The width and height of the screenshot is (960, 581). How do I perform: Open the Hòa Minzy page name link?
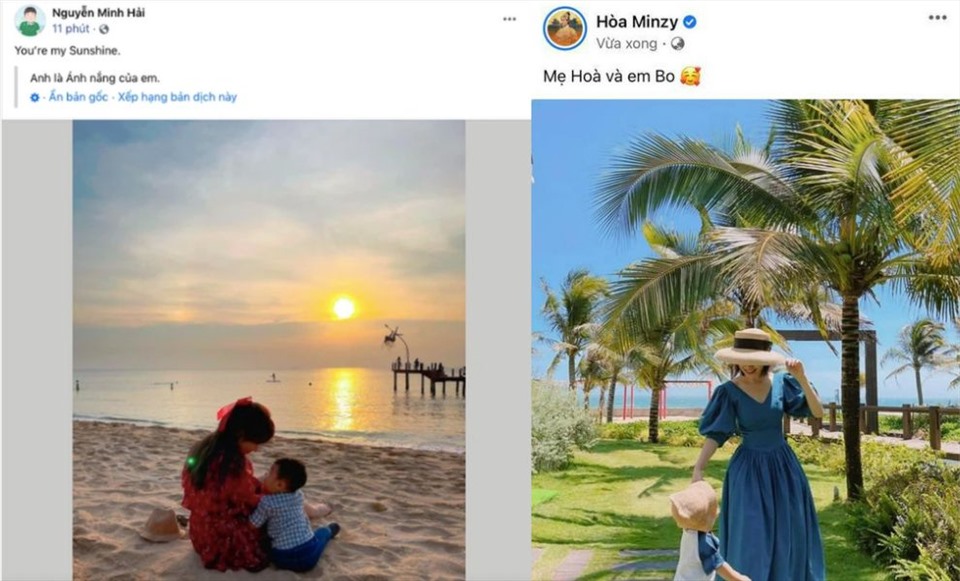(x=636, y=22)
